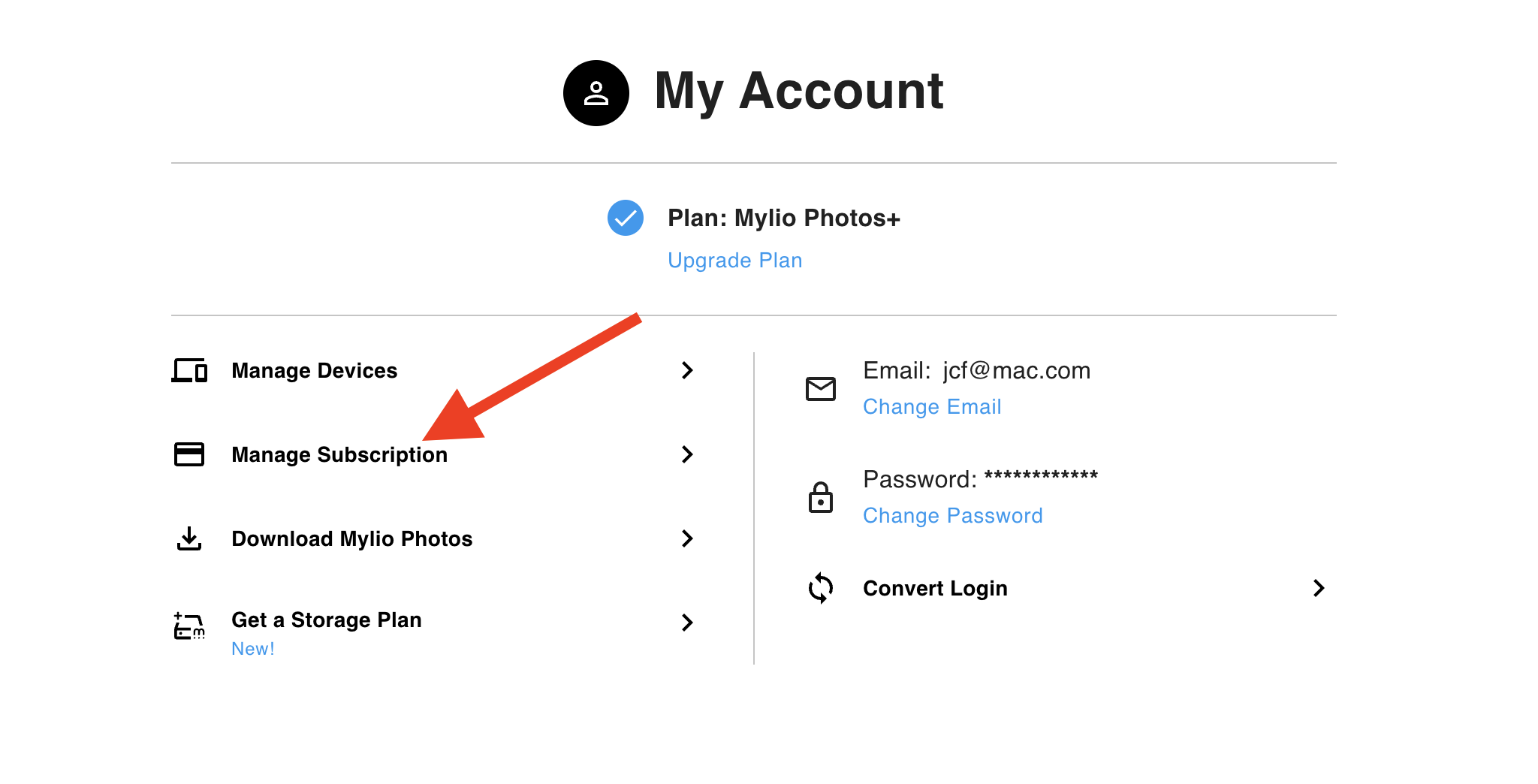Screen dimensions: 1538x784
Task: Click the Change Password link
Action: pos(952,516)
